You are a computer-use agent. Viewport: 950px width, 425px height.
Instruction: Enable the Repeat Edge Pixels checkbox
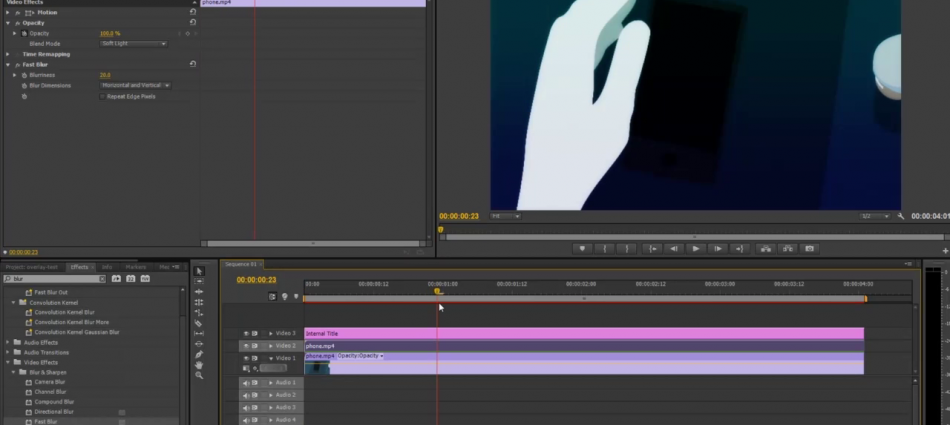click(102, 96)
